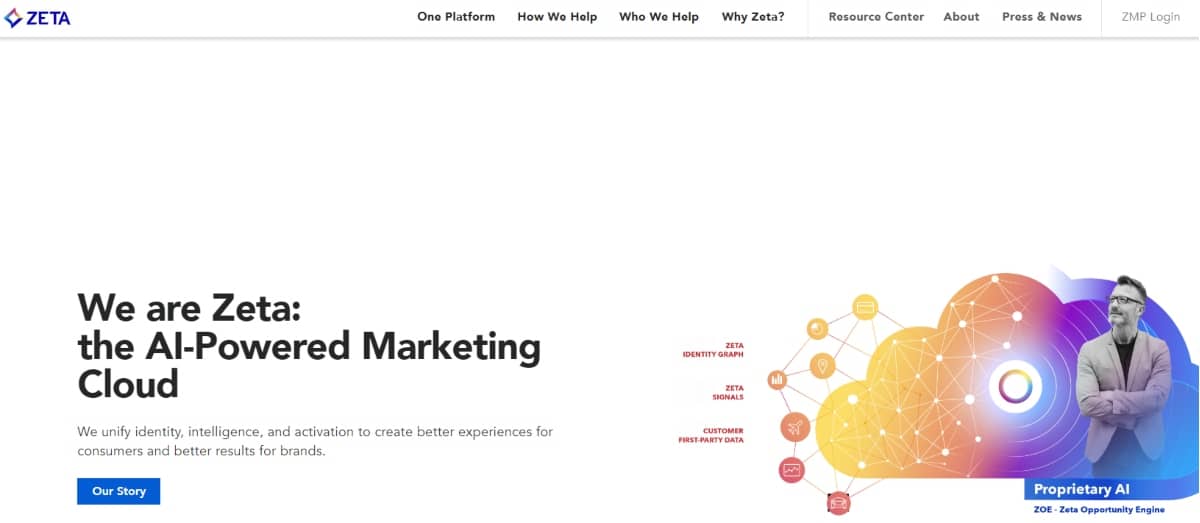This screenshot has height=523, width=1200.
Task: Click the Zeta logo in the header
Action: 37,17
